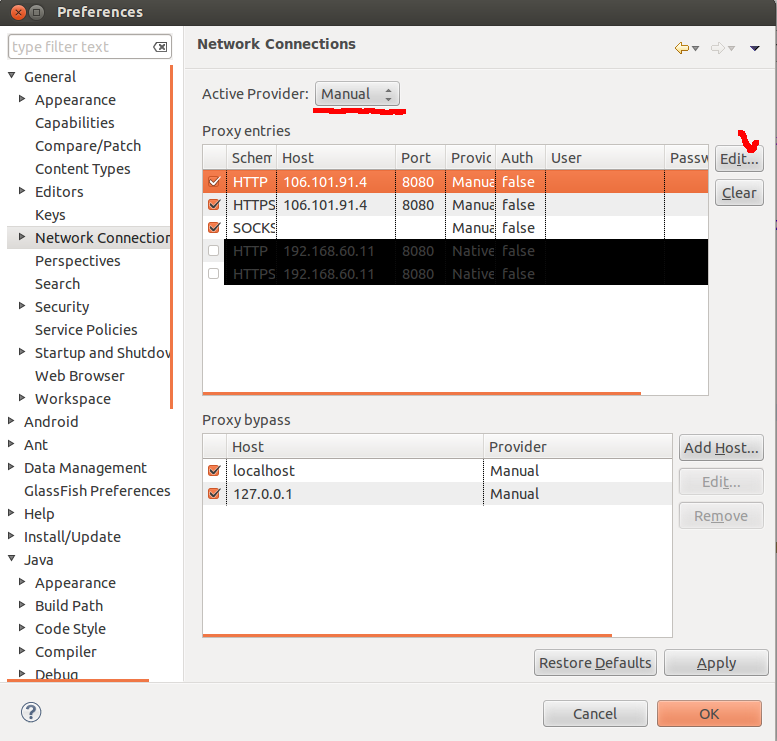Open the back history dropdown arrow
This screenshot has width=777, height=741.
(x=696, y=49)
